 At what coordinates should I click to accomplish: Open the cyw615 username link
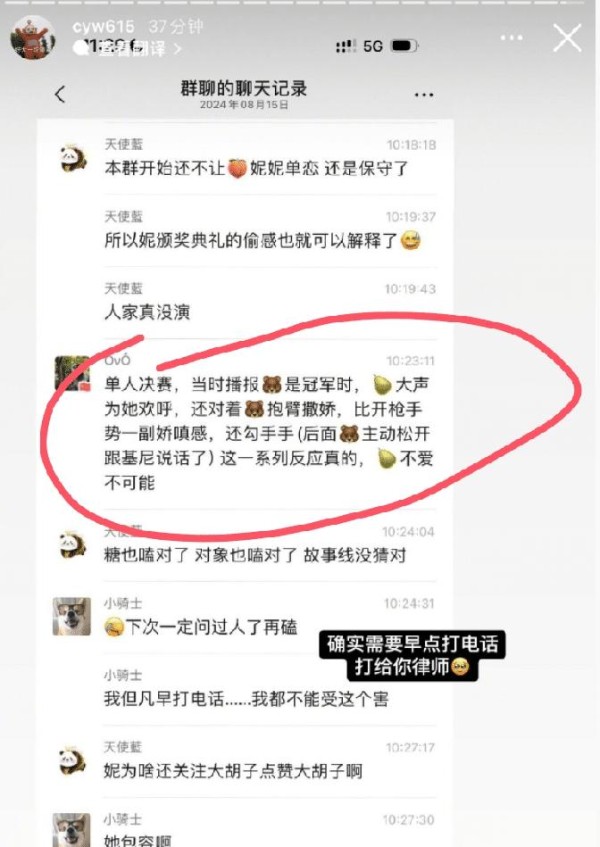coord(103,26)
